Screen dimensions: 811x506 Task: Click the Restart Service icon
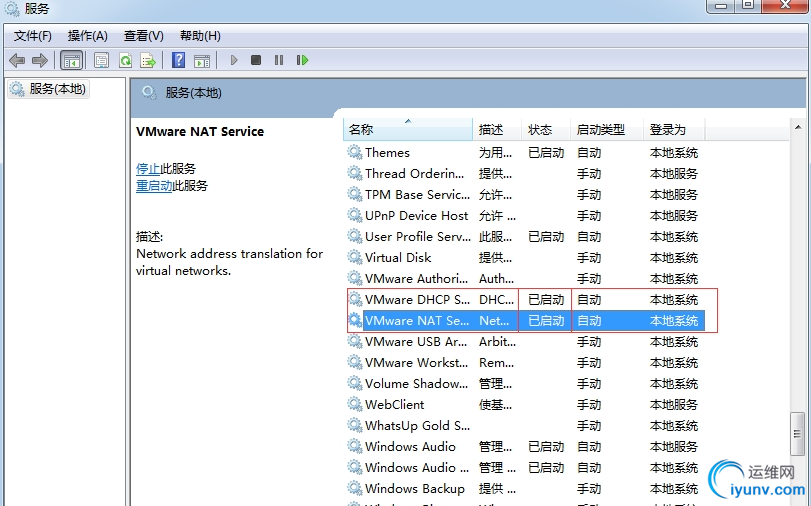tap(302, 61)
